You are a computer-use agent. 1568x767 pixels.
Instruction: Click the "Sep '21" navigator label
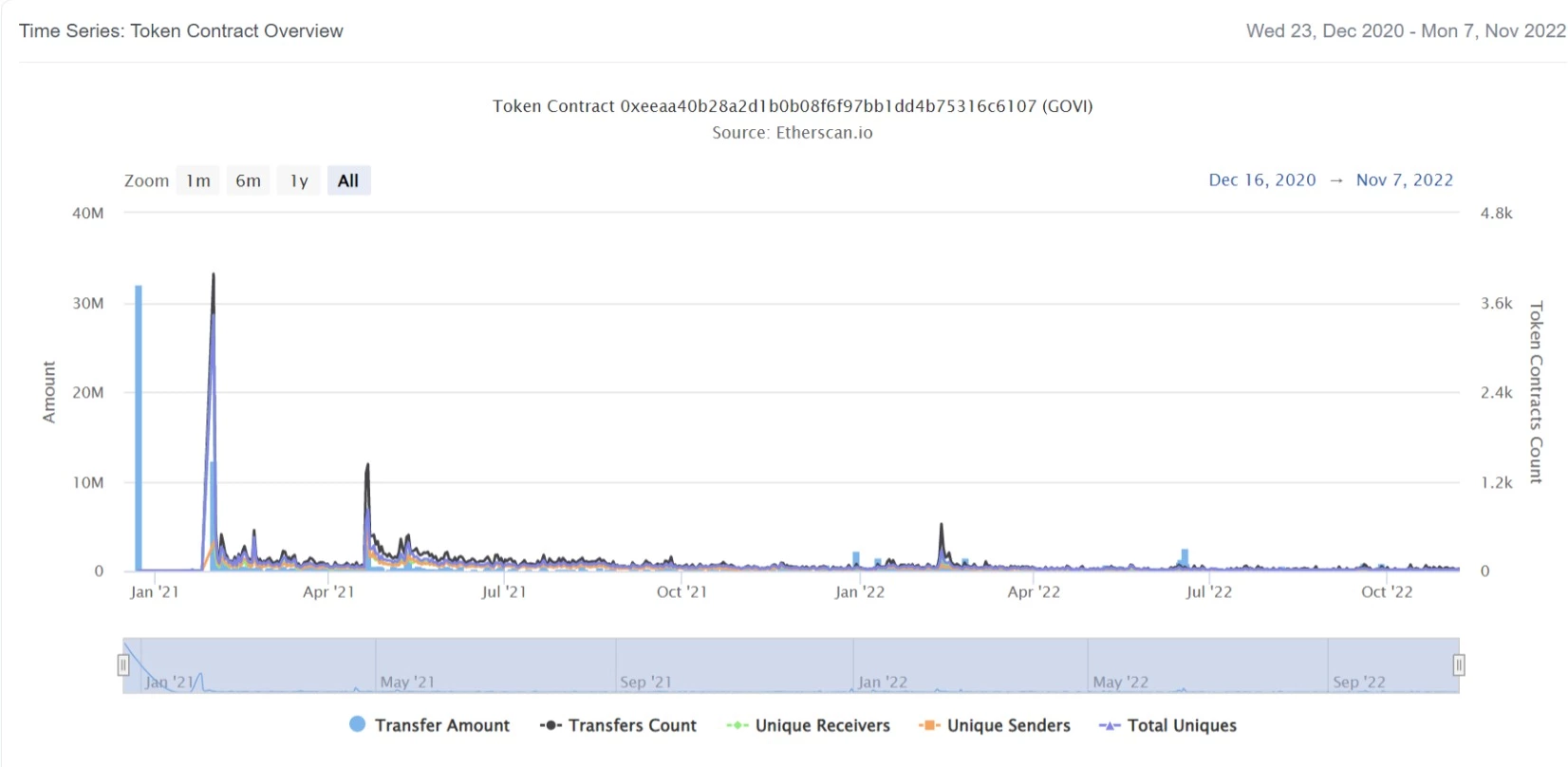(x=645, y=682)
